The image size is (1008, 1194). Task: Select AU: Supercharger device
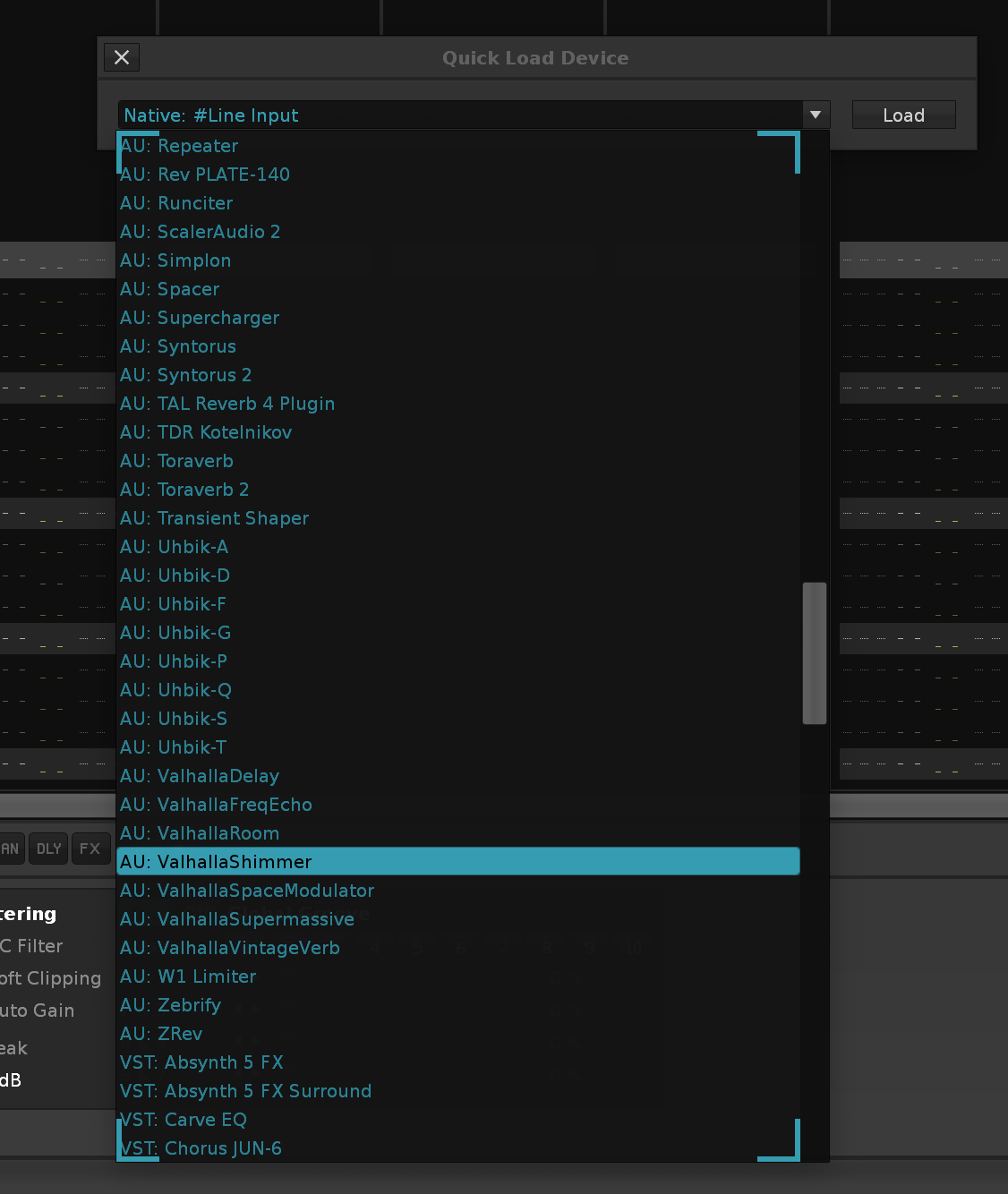pos(200,318)
